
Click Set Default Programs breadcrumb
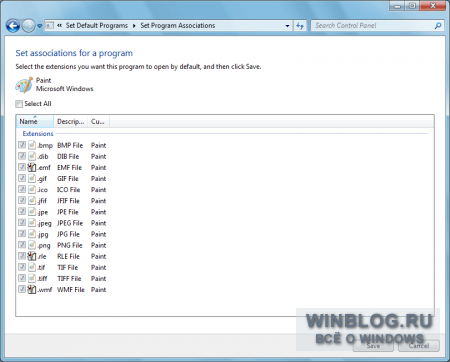(x=97, y=26)
